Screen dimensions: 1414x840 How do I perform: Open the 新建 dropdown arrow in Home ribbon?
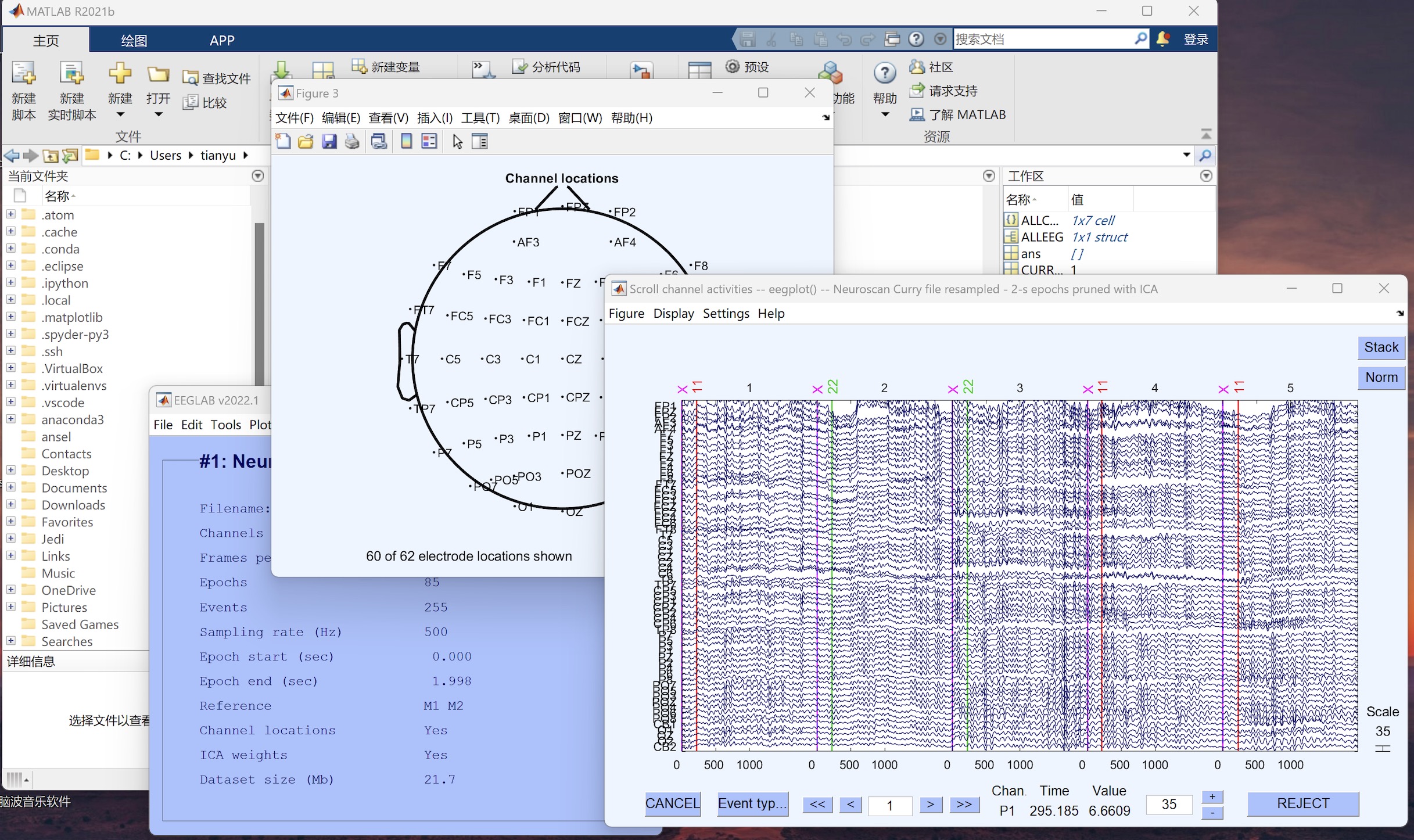120,114
